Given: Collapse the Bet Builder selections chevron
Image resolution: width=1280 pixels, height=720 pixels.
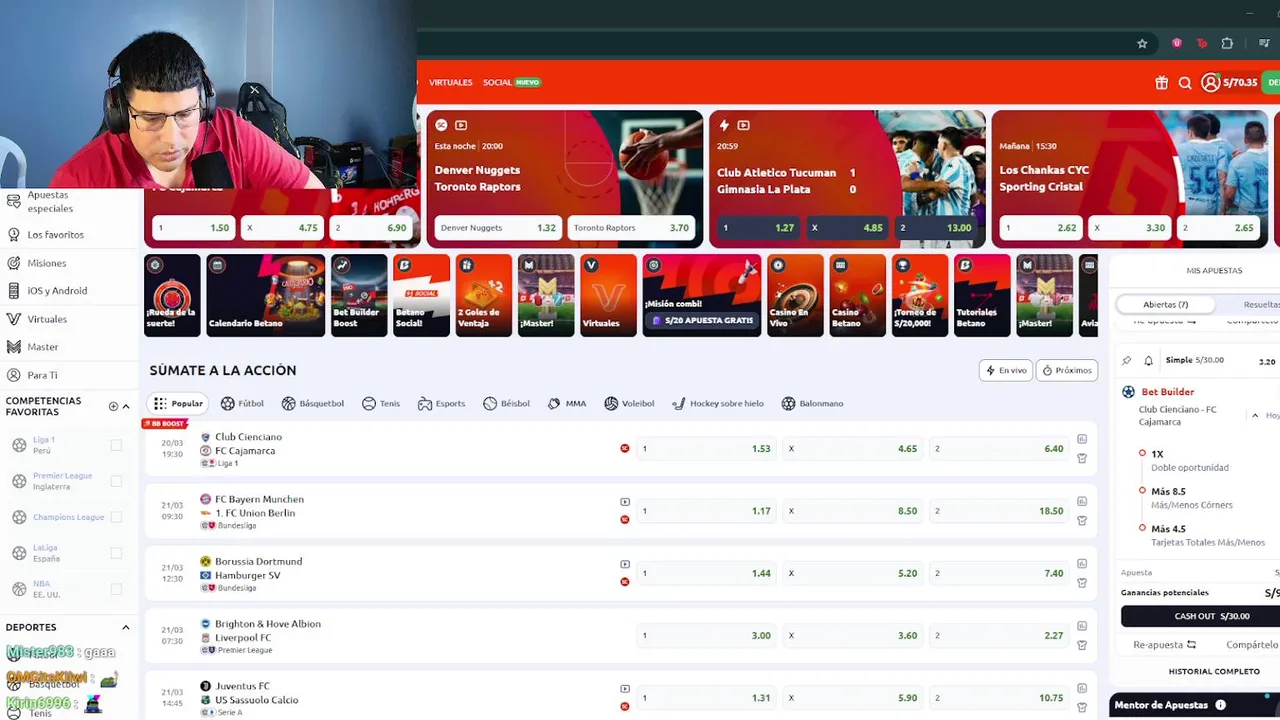Looking at the screenshot, I should pos(1255,415).
